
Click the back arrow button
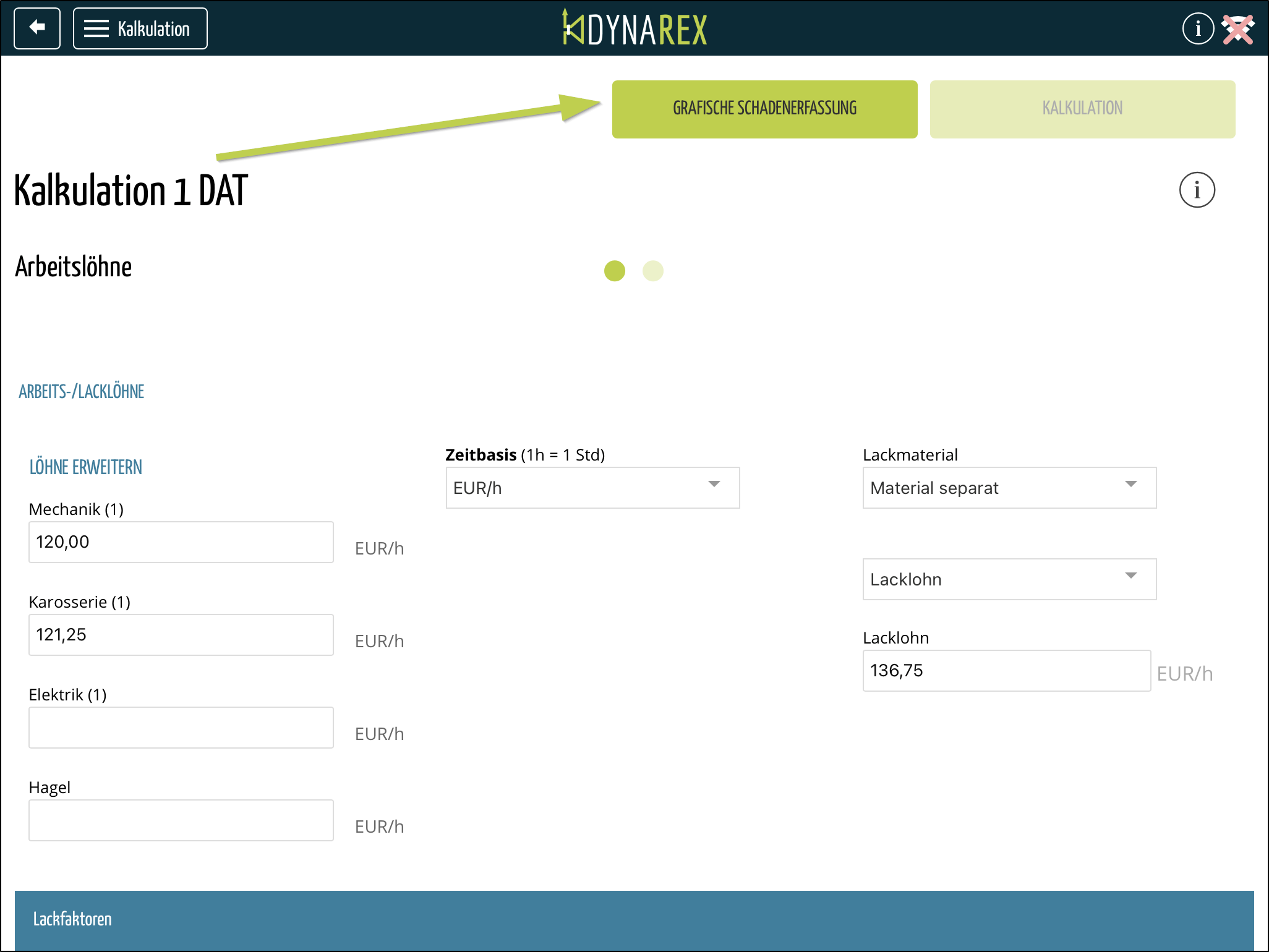point(37,28)
